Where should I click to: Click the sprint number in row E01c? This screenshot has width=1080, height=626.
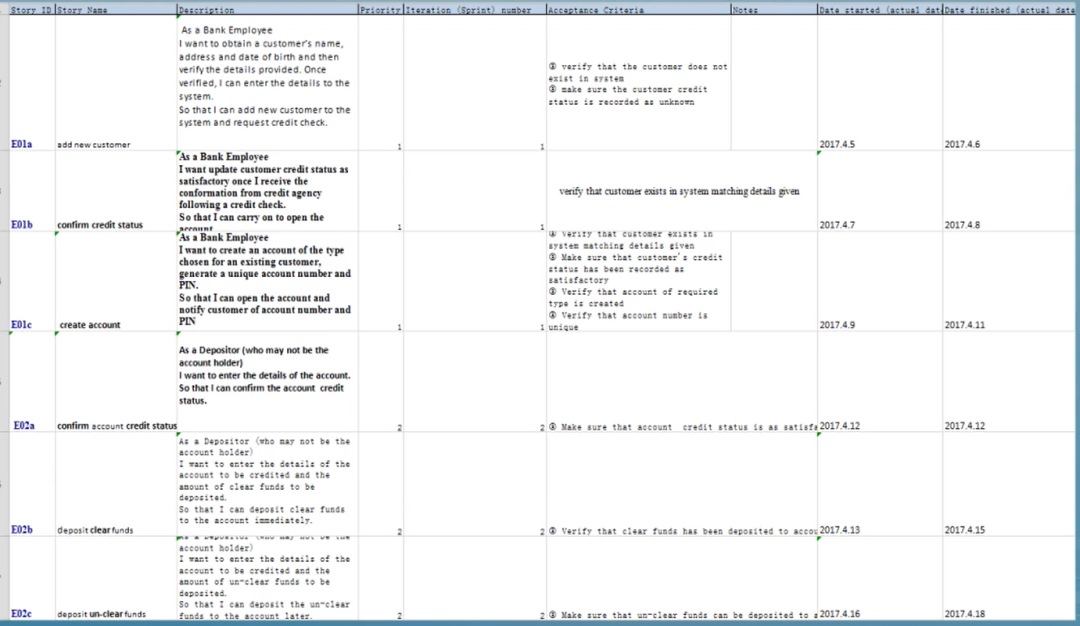click(x=542, y=326)
